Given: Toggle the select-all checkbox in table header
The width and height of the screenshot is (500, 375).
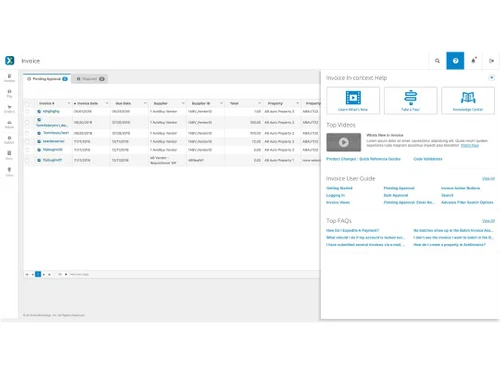Looking at the screenshot, I should click(27, 103).
